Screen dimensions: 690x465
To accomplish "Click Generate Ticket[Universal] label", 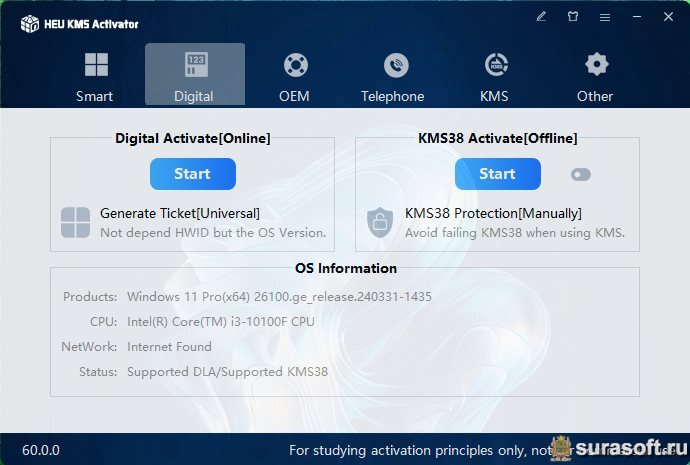I will click(180, 213).
